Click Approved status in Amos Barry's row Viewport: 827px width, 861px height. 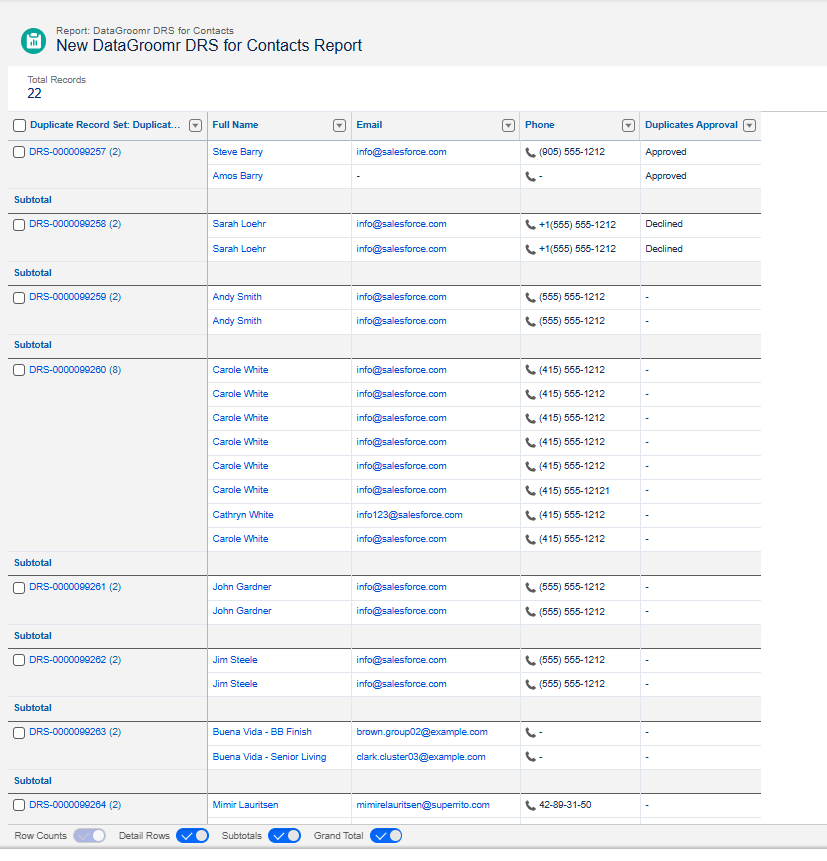(666, 176)
